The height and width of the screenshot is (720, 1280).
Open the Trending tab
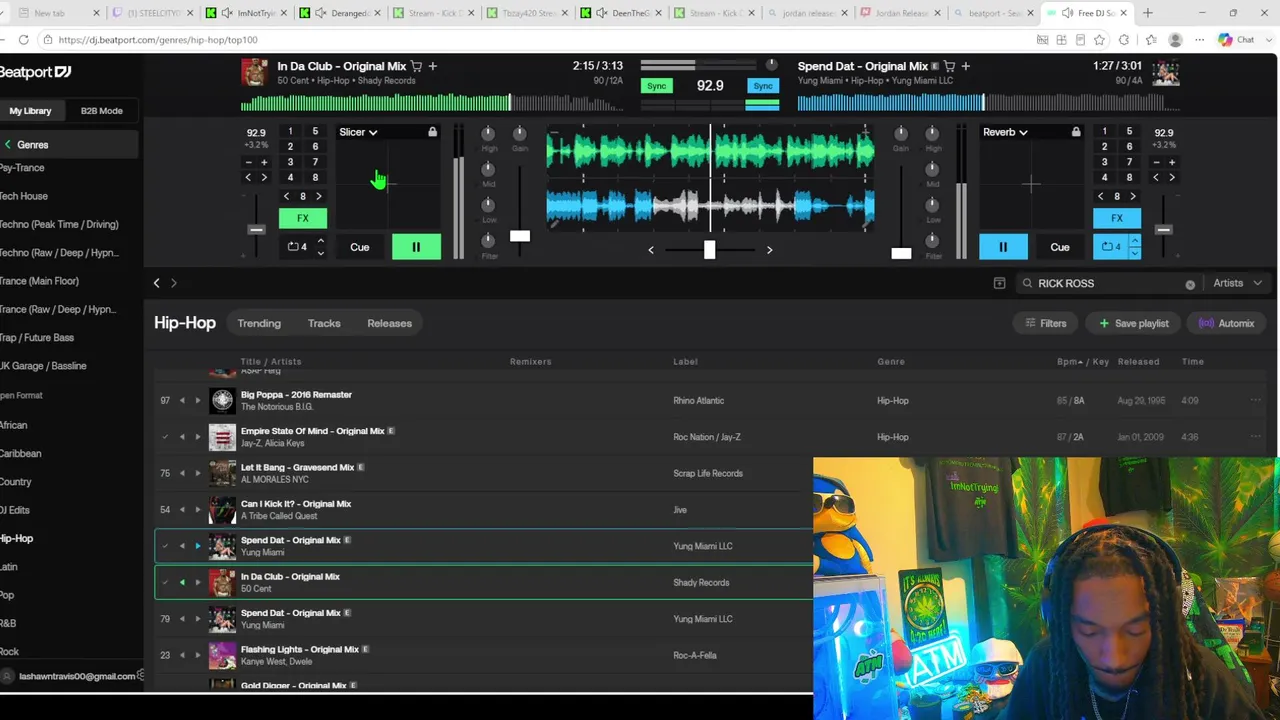click(x=259, y=324)
